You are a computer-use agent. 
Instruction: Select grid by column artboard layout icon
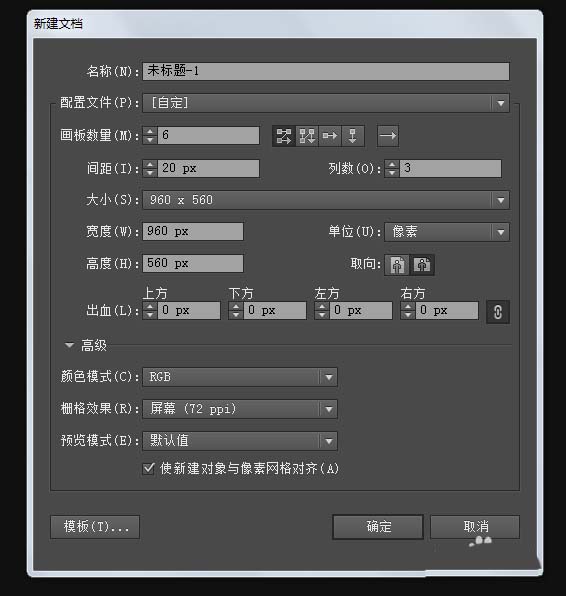[x=307, y=136]
